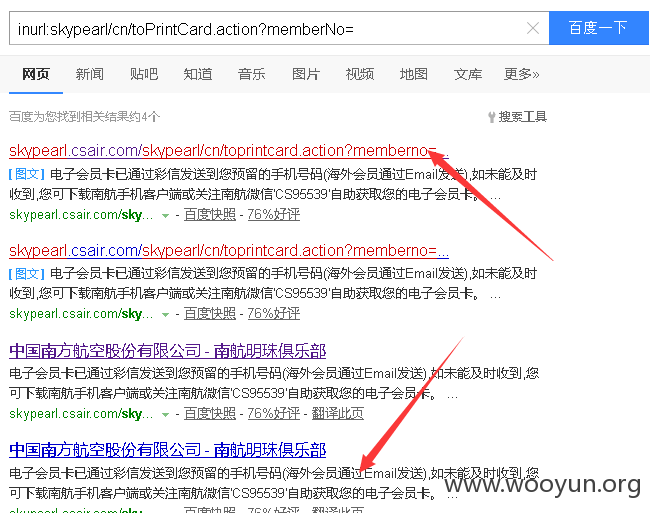Open first 中国南方航空股份有限公司 - 南航明珠俱乐部 result (purple)
This screenshot has height=513, width=650.
(x=167, y=351)
